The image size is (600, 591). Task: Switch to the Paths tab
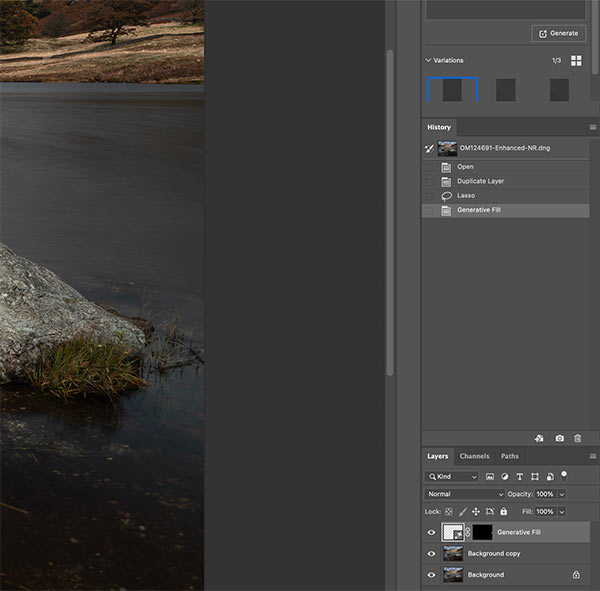point(510,456)
